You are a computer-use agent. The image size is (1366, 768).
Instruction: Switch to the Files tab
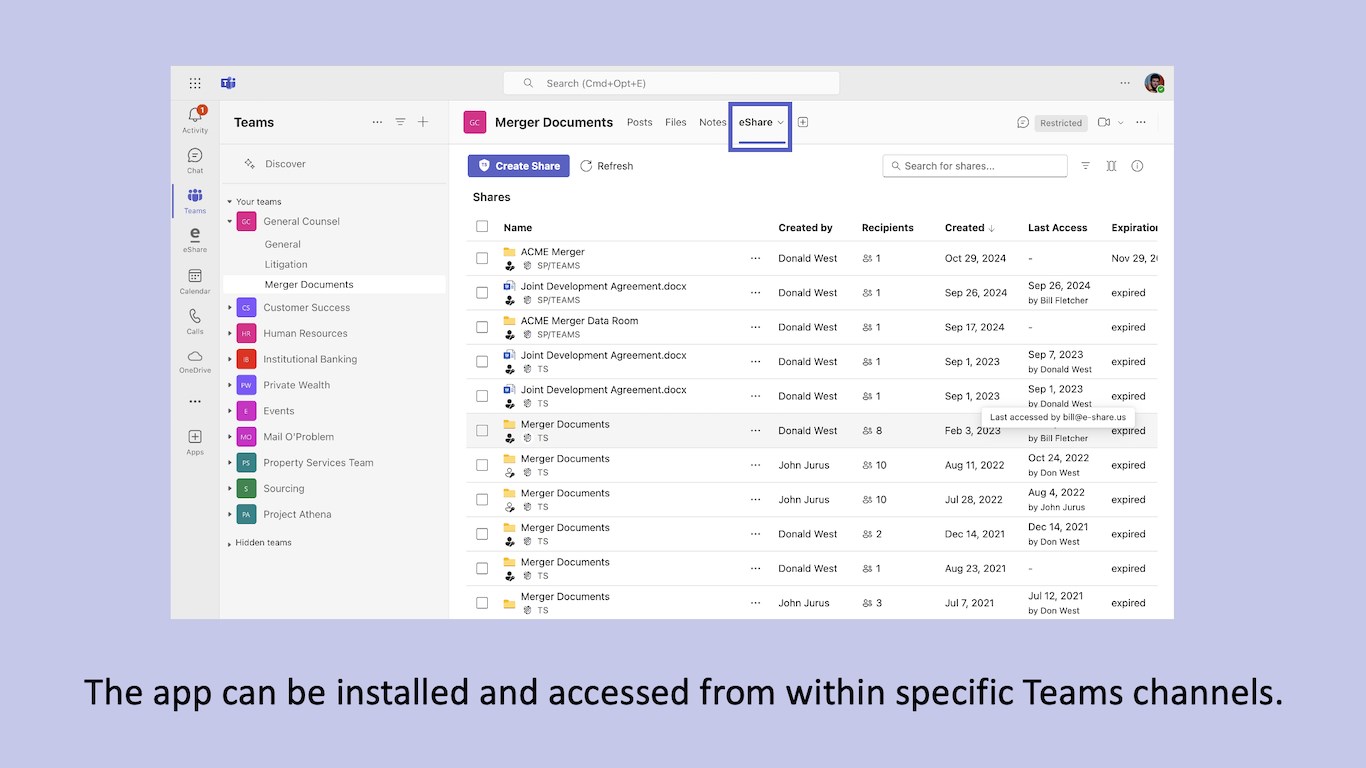[x=676, y=122]
